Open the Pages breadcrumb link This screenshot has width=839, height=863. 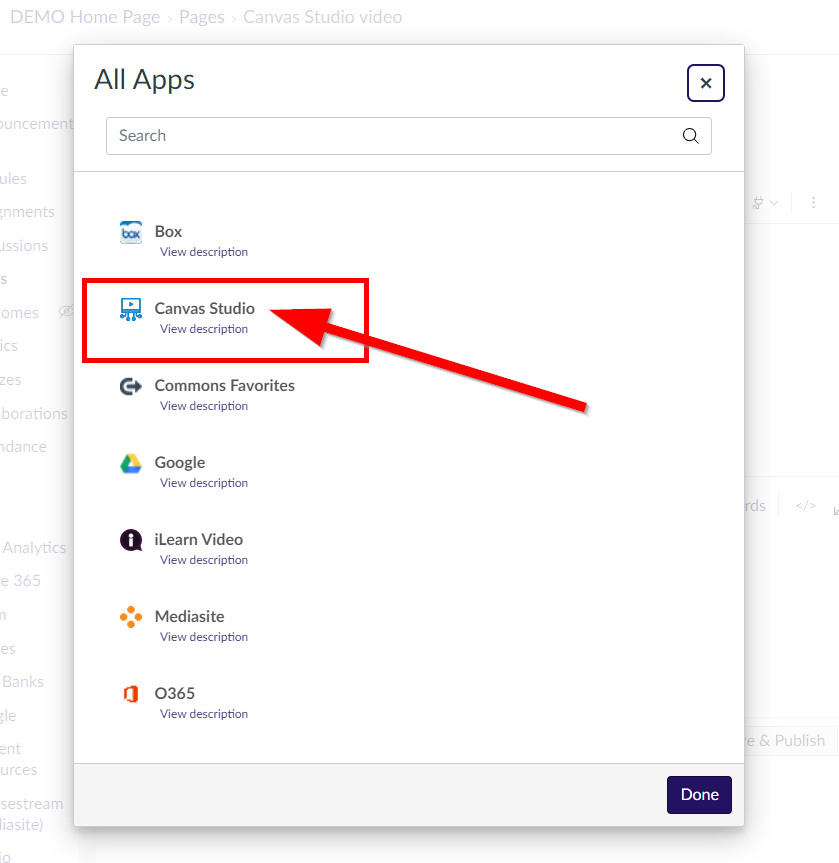(201, 17)
